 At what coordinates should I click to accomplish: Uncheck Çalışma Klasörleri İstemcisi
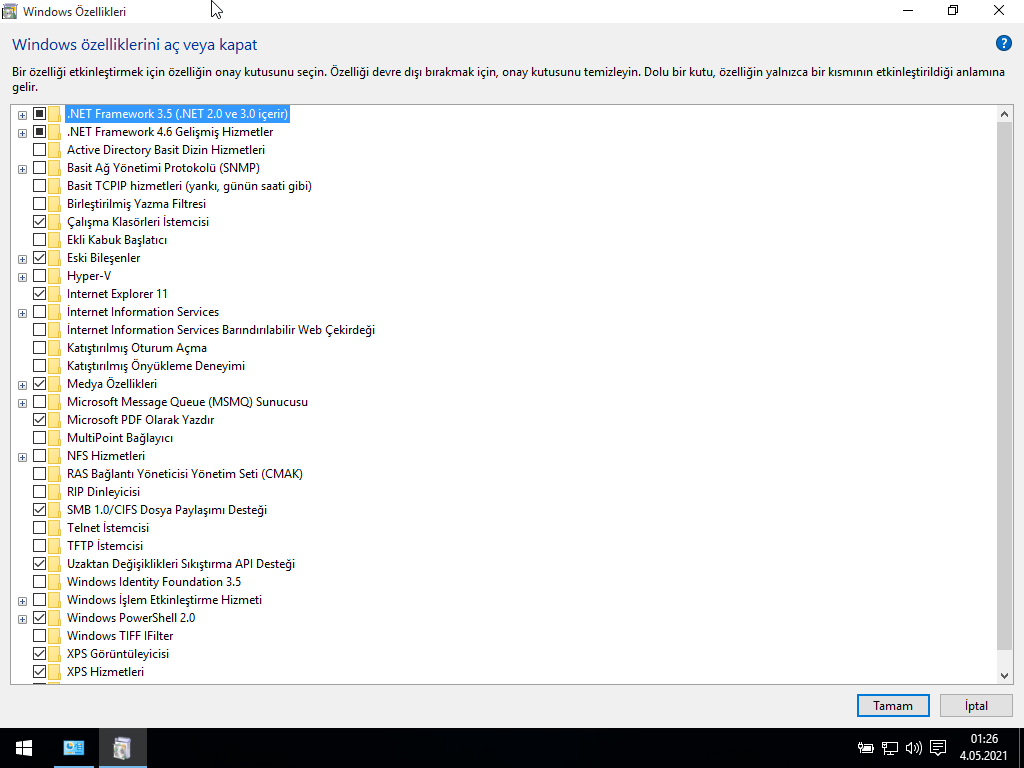[x=39, y=221]
